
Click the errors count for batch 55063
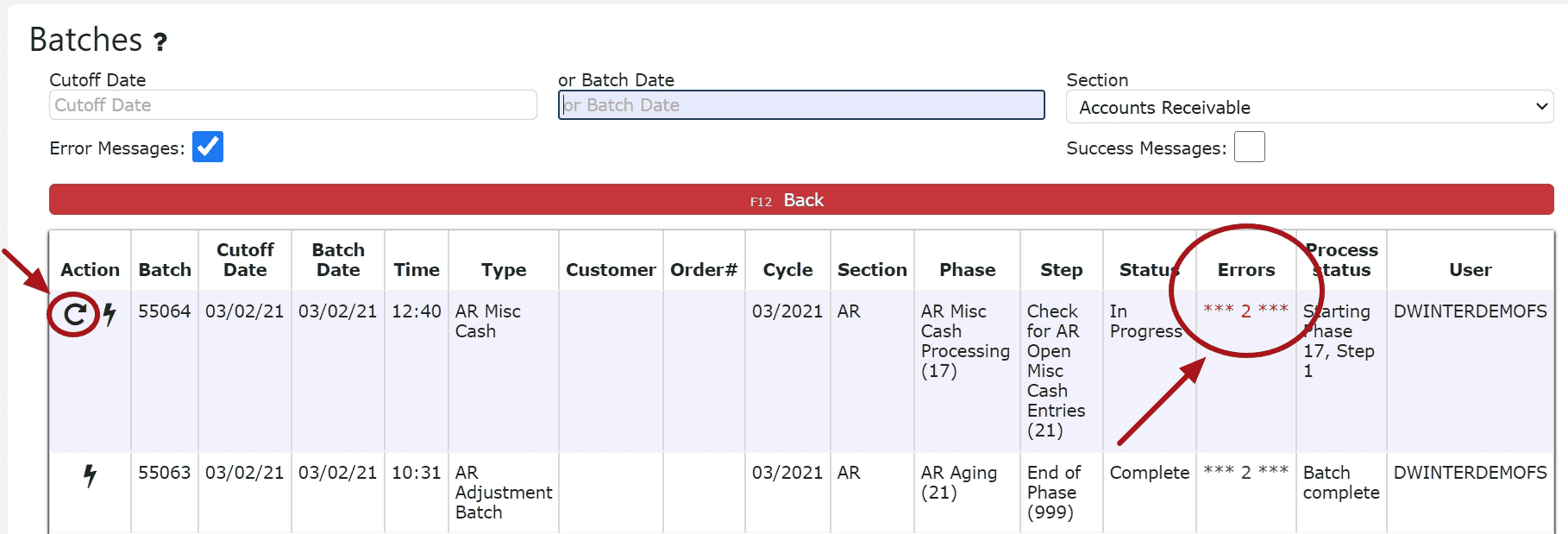point(1245,473)
